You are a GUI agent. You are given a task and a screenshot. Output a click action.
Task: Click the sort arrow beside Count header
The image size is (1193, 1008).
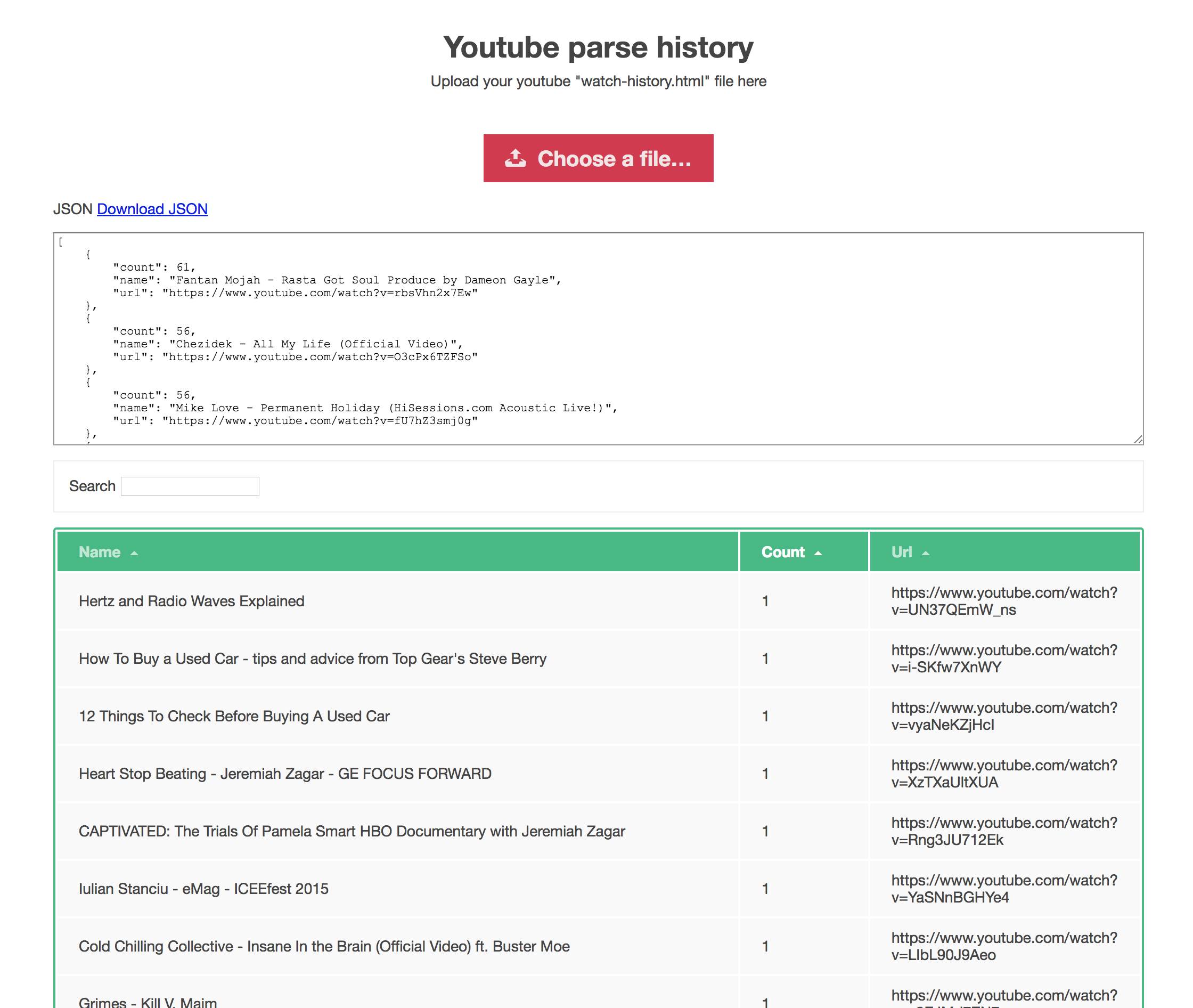[819, 553]
